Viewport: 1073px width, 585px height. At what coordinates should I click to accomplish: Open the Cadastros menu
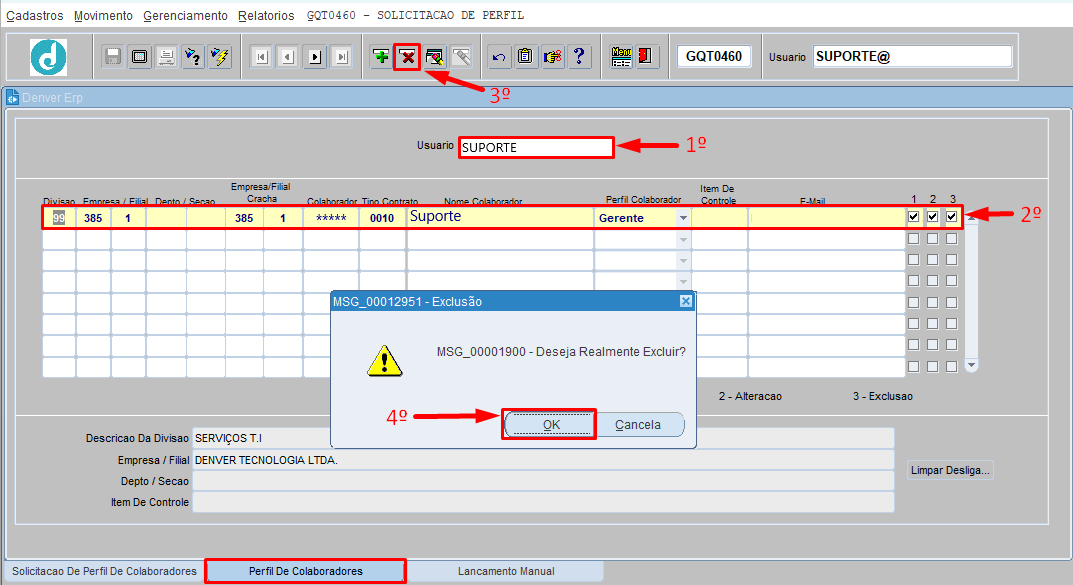(x=35, y=16)
